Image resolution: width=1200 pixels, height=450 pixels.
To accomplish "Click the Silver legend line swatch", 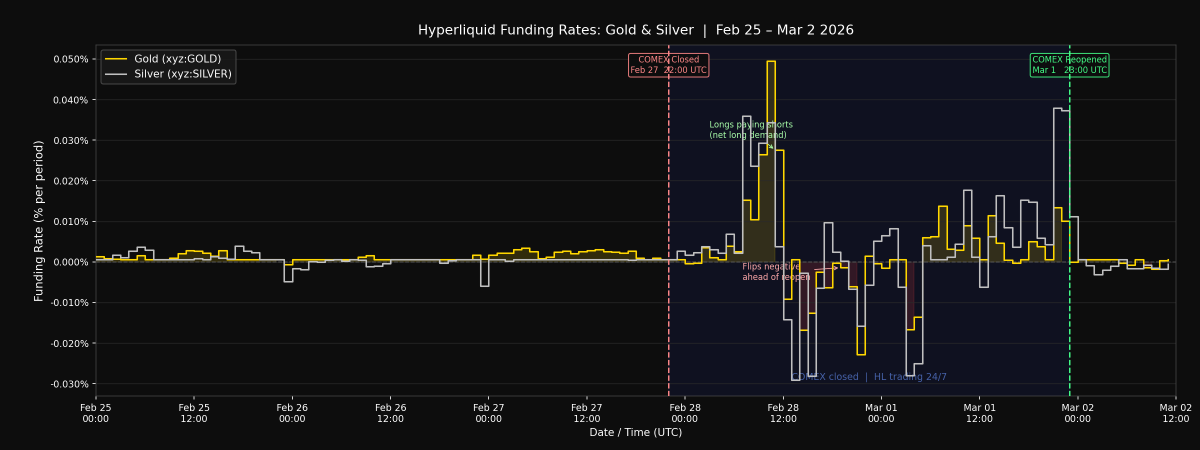I will click(x=117, y=74).
